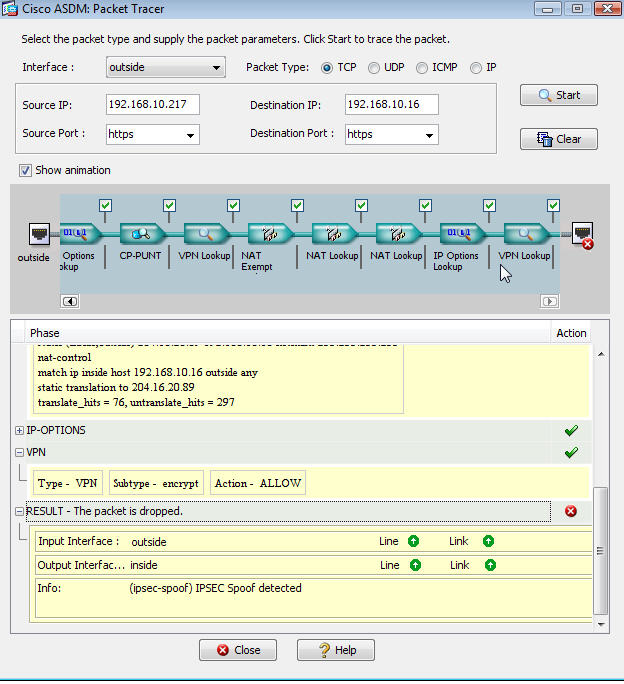Image resolution: width=624 pixels, height=684 pixels.
Task: Toggle checkbox above NAT Exempt phase
Action: (x=298, y=205)
